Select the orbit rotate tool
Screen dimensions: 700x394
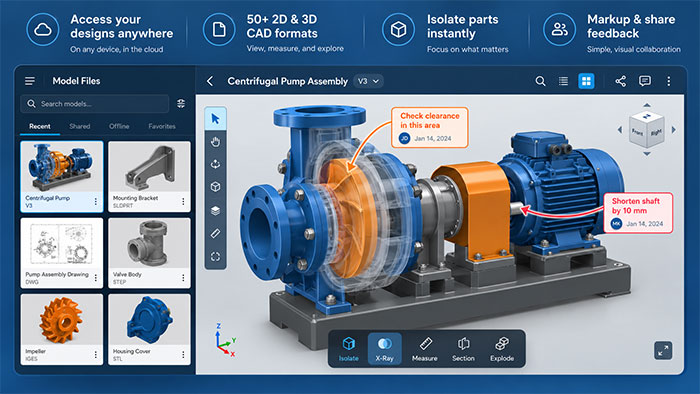215,165
